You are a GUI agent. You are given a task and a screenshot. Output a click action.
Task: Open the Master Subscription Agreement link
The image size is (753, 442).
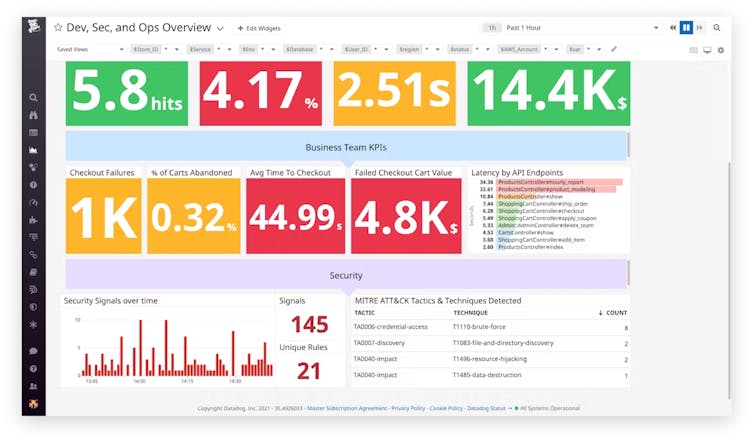click(346, 408)
